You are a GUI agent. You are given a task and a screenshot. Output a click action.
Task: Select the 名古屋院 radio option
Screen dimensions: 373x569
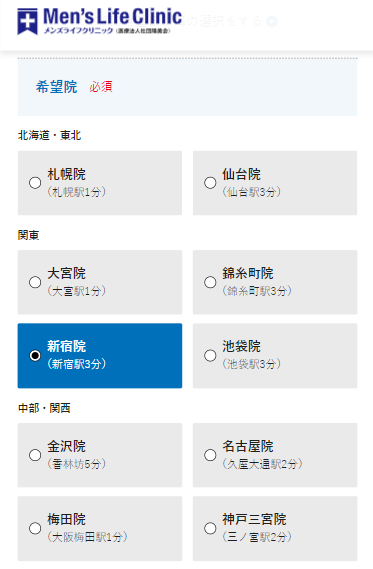tap(210, 455)
